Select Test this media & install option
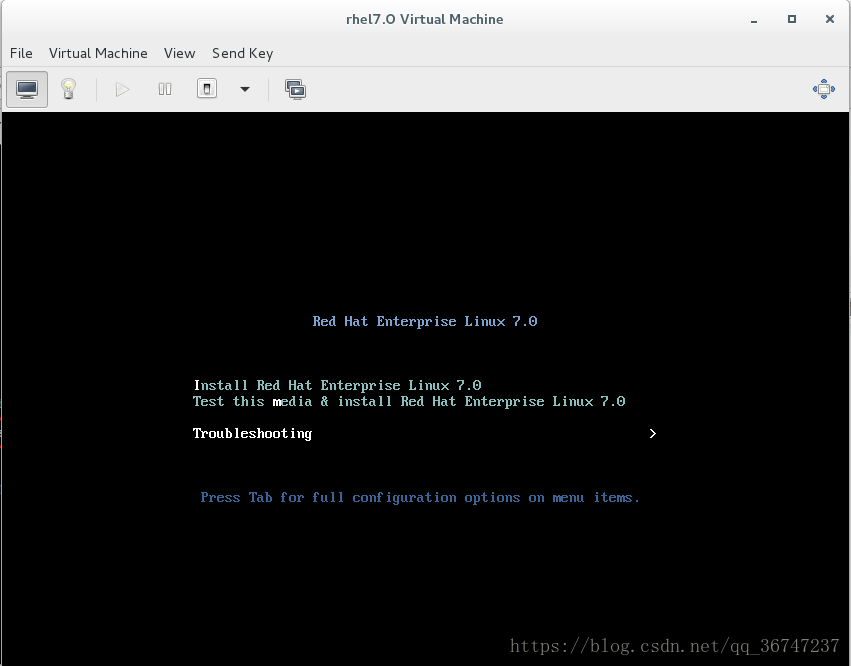The height and width of the screenshot is (666, 851). (409, 401)
